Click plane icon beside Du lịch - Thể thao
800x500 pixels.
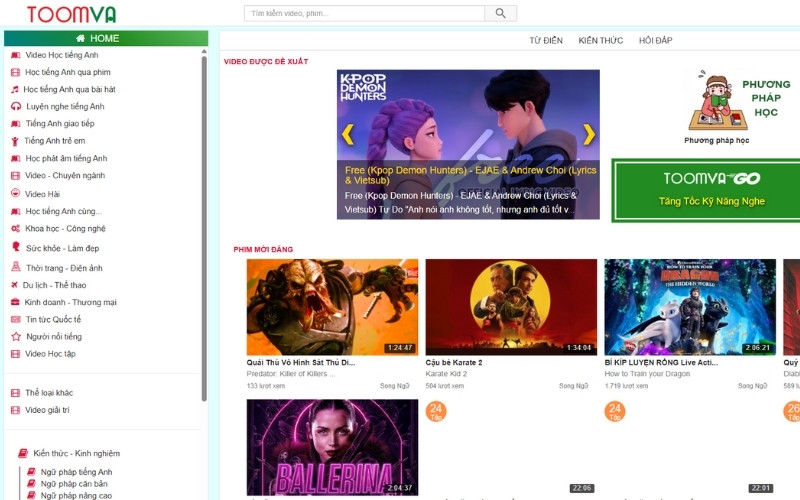click(14, 285)
